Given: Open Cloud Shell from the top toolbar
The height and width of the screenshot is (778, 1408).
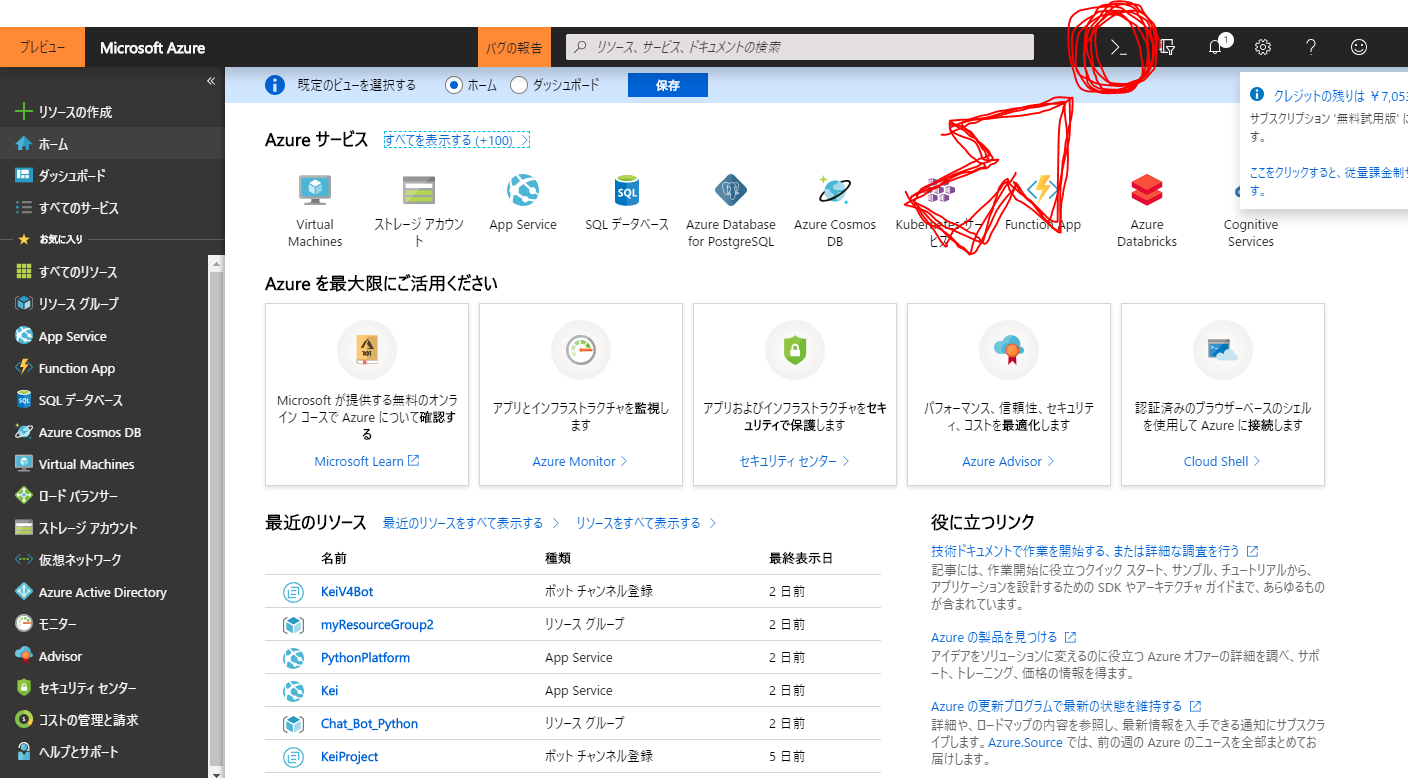Looking at the screenshot, I should click(1117, 46).
